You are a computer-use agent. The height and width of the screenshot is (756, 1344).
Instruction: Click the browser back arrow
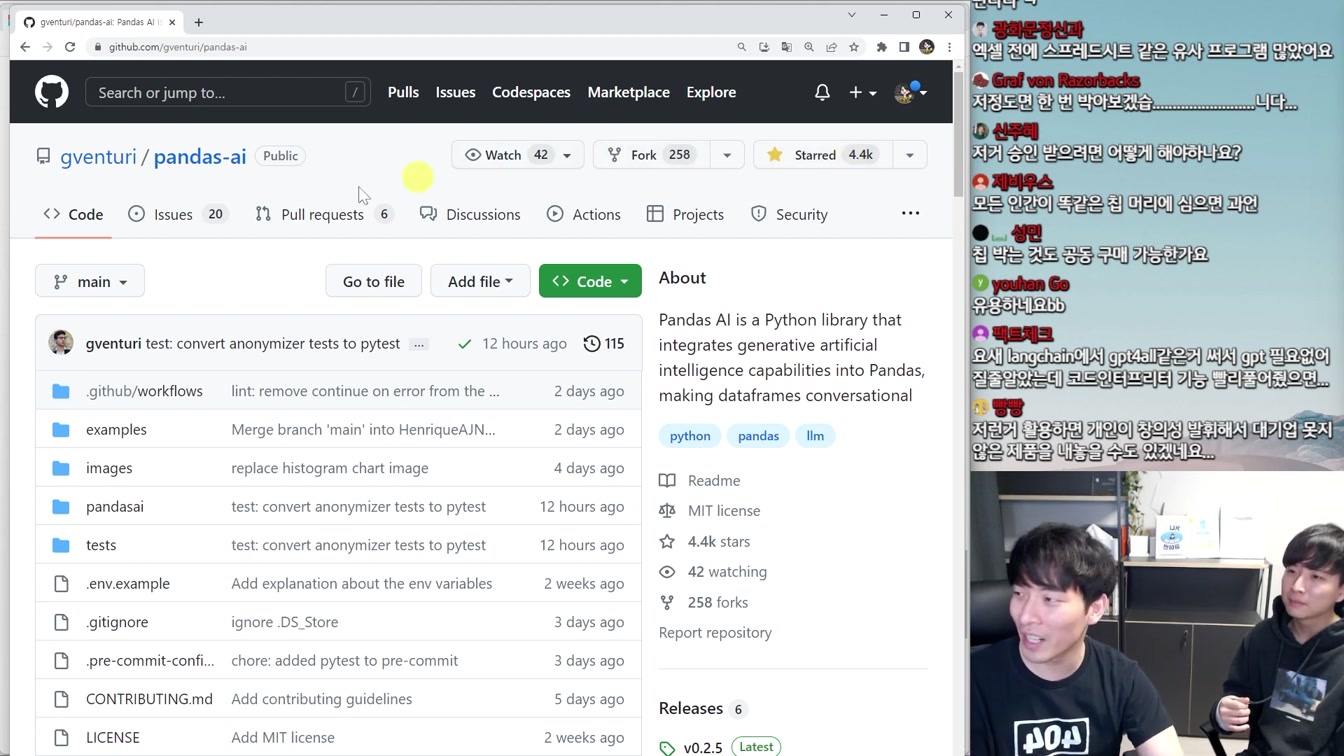click(x=25, y=47)
